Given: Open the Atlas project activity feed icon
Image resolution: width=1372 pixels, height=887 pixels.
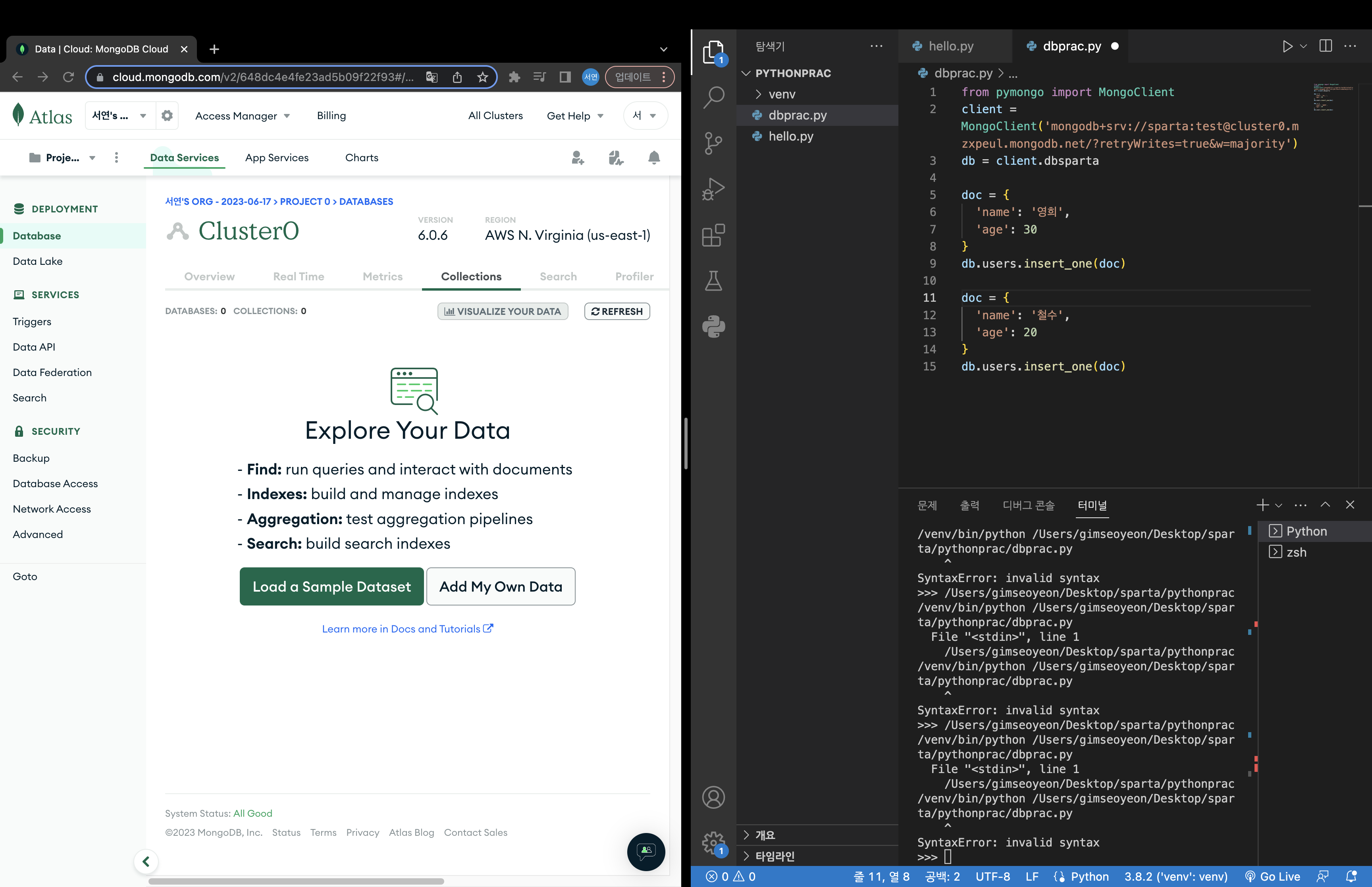Looking at the screenshot, I should (x=616, y=158).
